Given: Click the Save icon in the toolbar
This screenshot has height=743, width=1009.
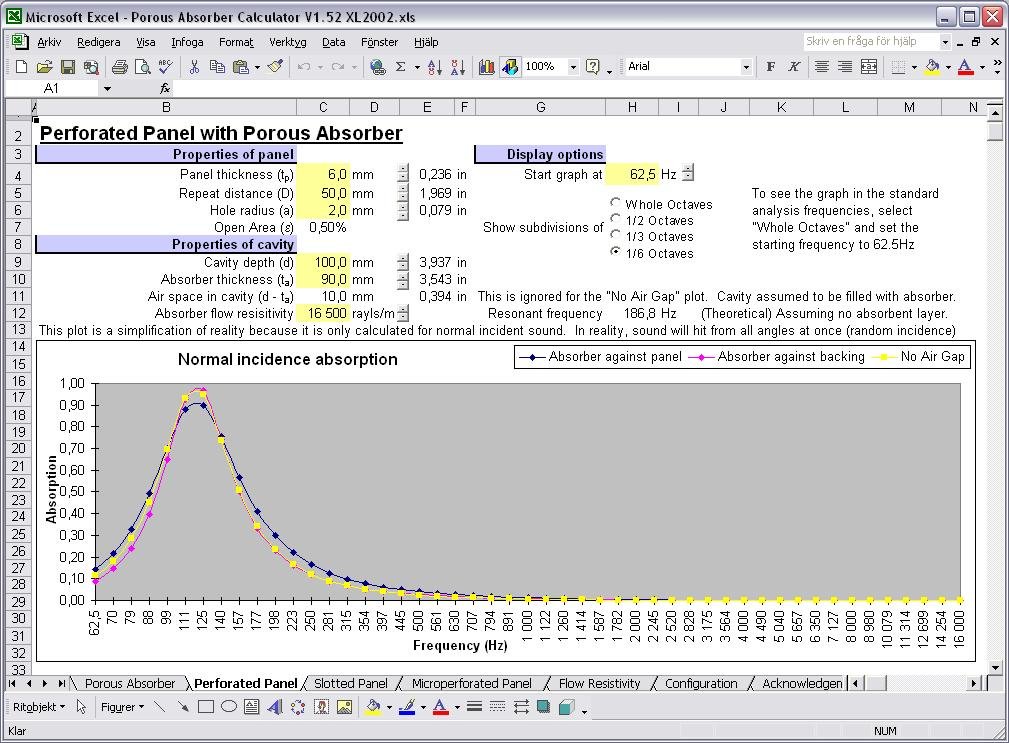Looking at the screenshot, I should (68, 67).
